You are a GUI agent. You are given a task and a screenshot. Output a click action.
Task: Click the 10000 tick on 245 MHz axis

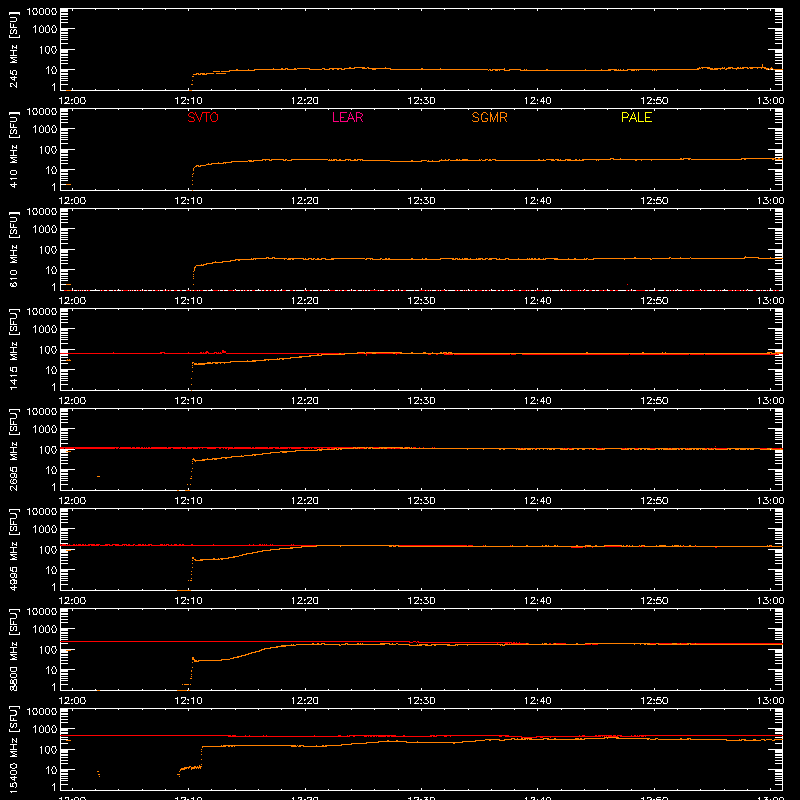pyautogui.click(x=42, y=12)
